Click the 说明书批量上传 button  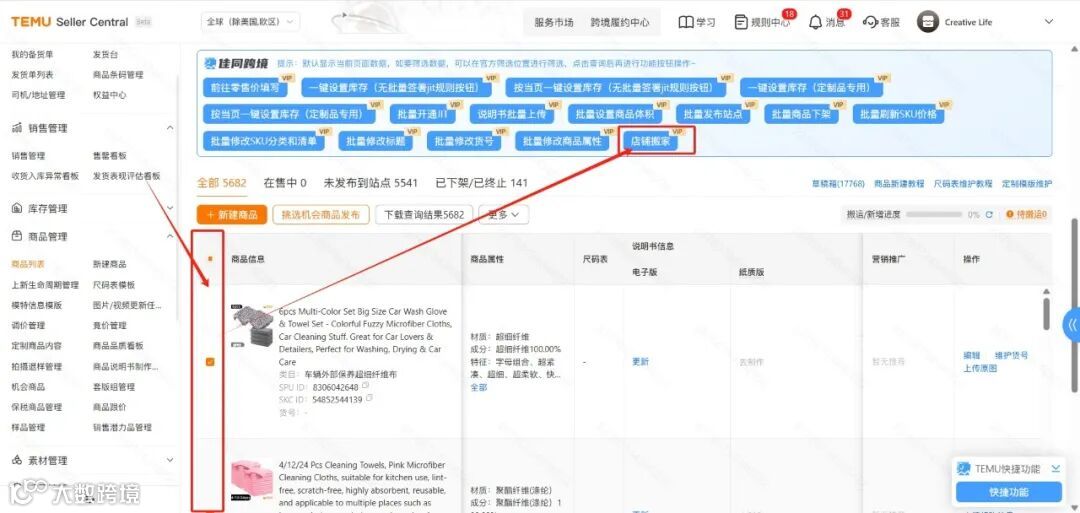pyautogui.click(x=512, y=114)
